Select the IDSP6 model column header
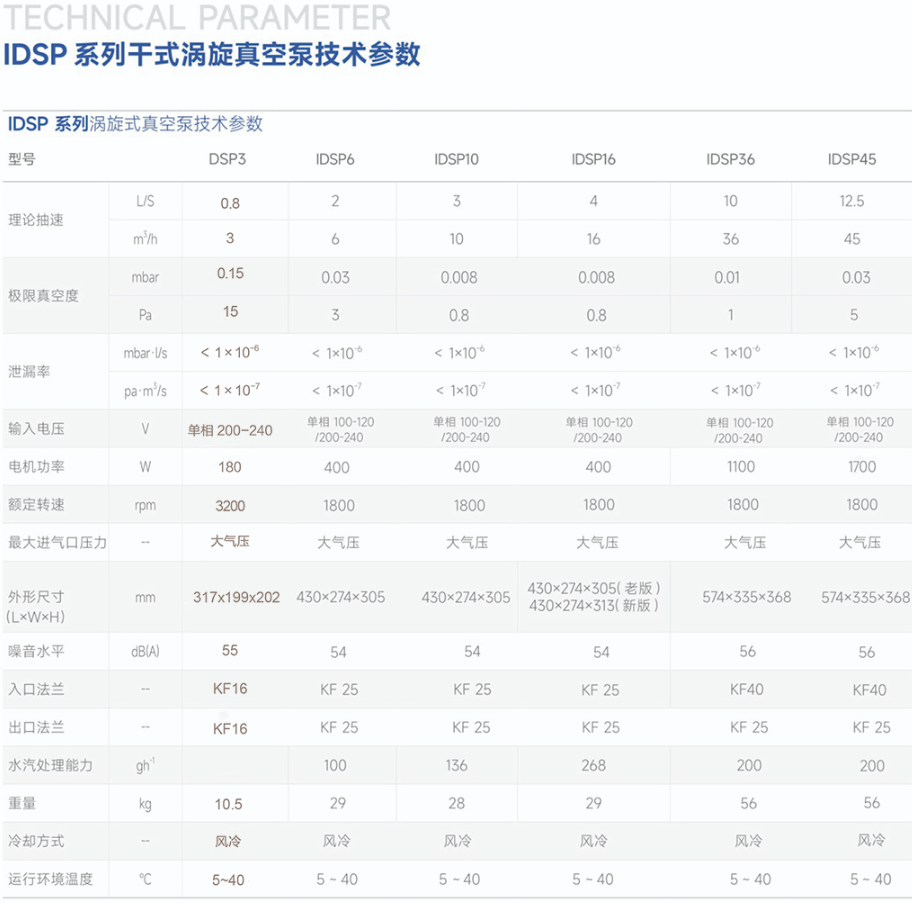The image size is (912, 903). pos(335,159)
